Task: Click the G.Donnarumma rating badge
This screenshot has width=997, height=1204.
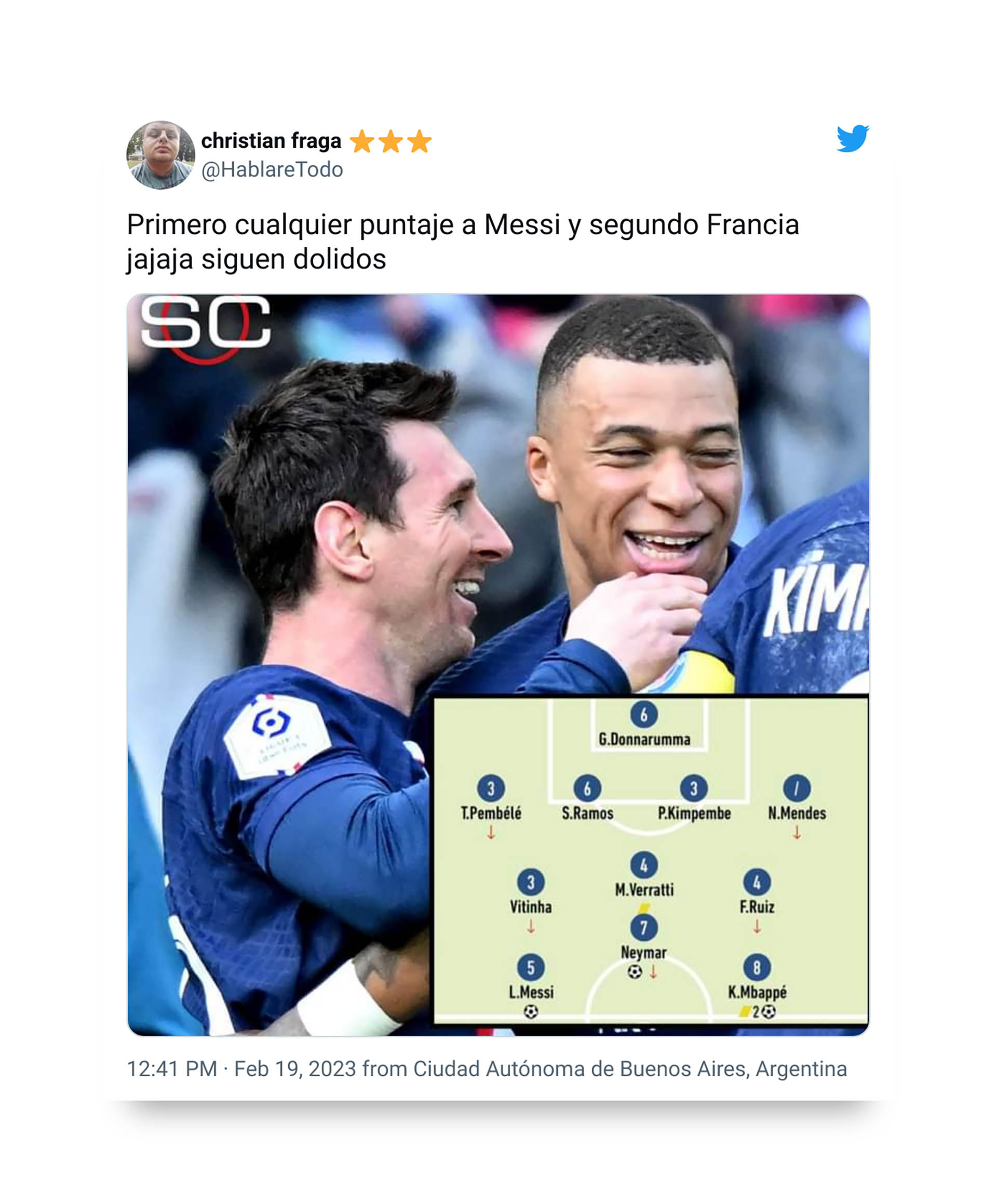Action: click(644, 714)
